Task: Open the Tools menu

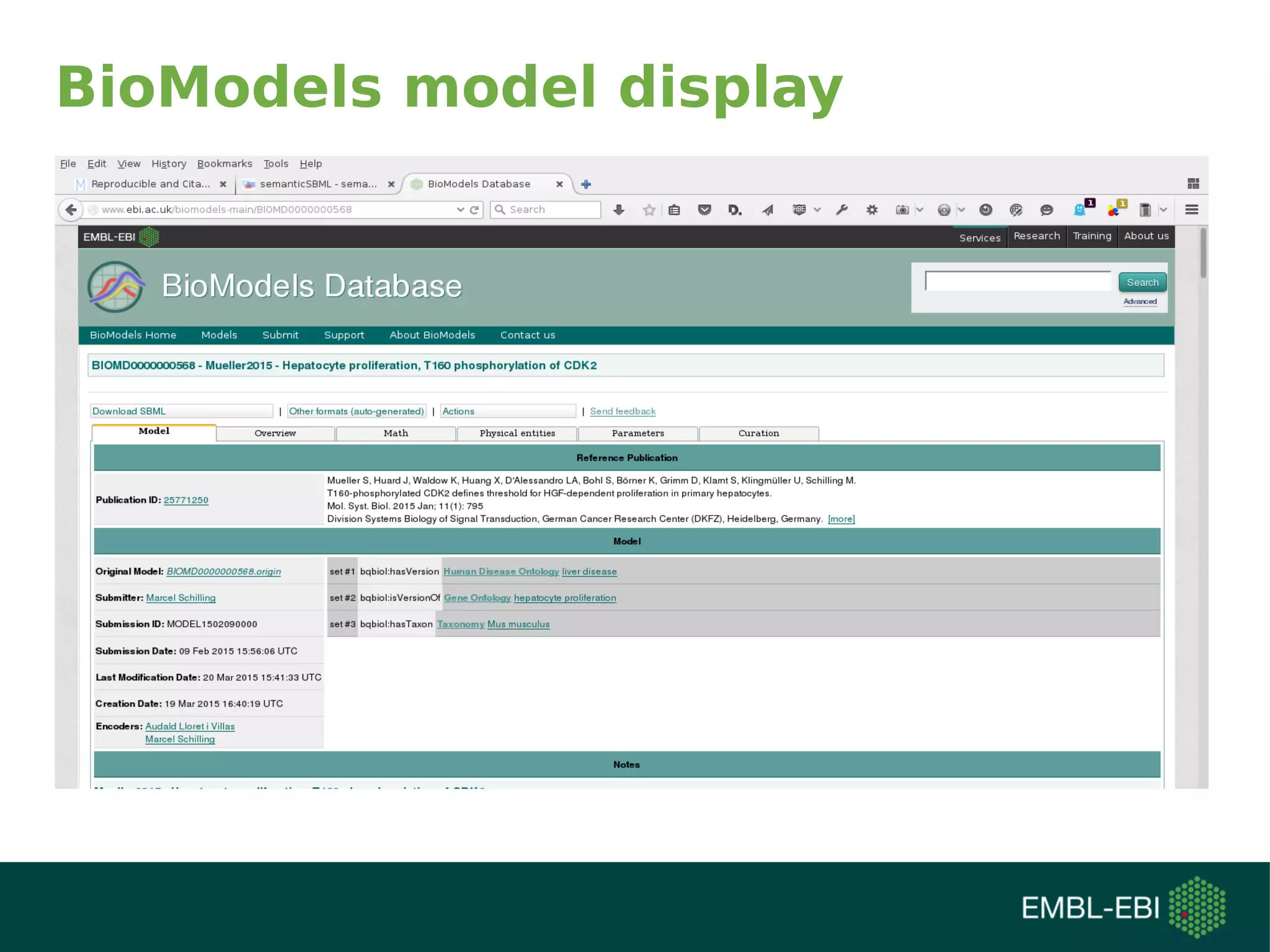Action: [x=276, y=164]
